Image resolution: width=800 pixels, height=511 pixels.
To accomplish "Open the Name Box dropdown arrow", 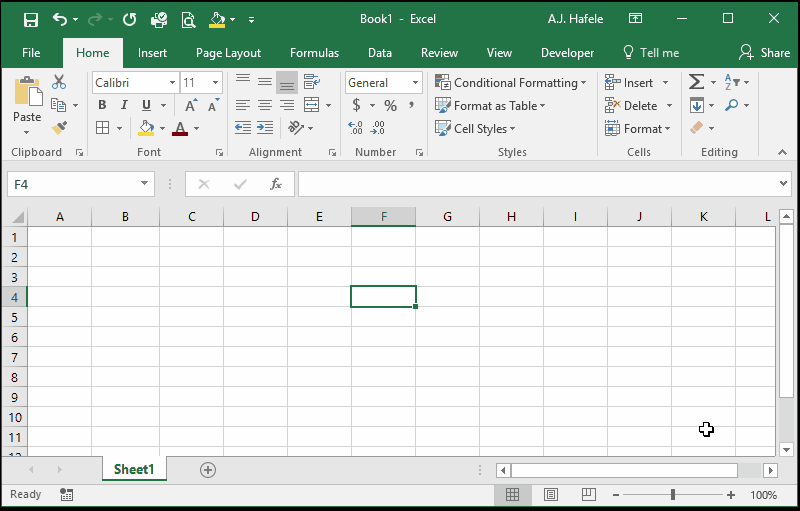I will [144, 184].
